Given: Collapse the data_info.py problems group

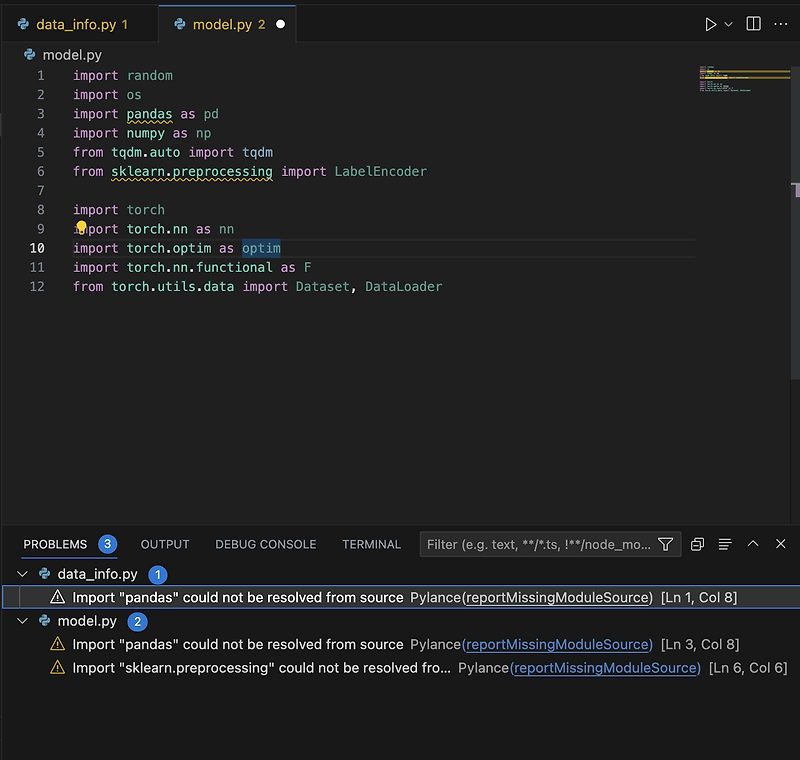Looking at the screenshot, I should [22, 574].
